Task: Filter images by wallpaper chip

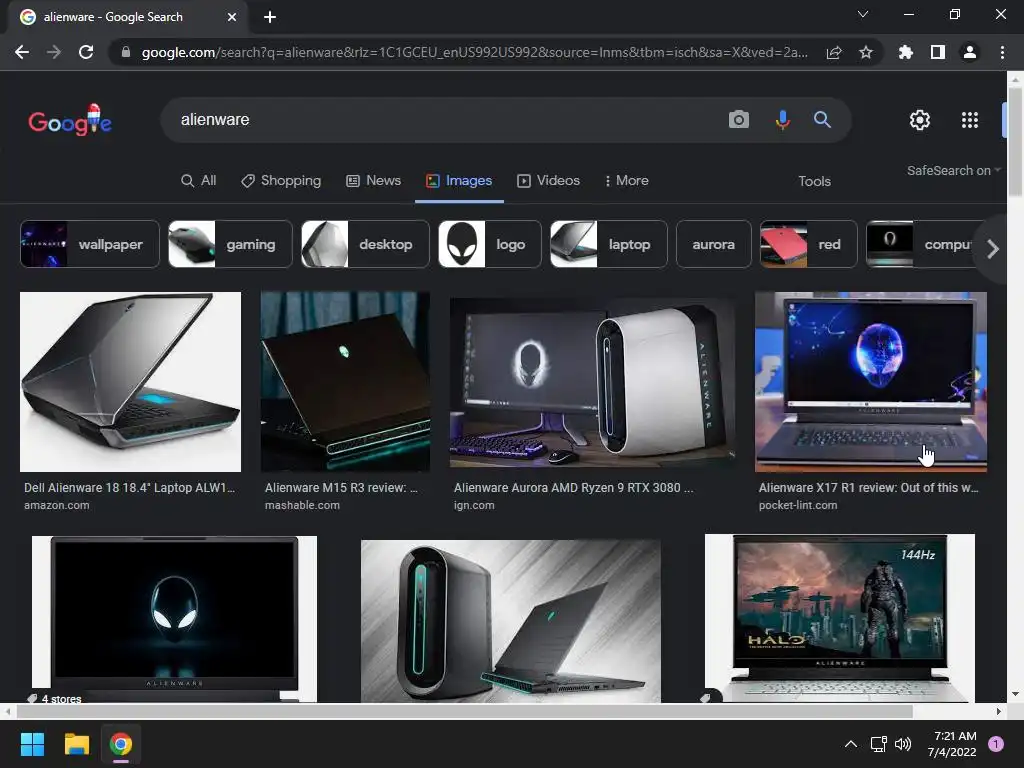Action: [x=89, y=244]
